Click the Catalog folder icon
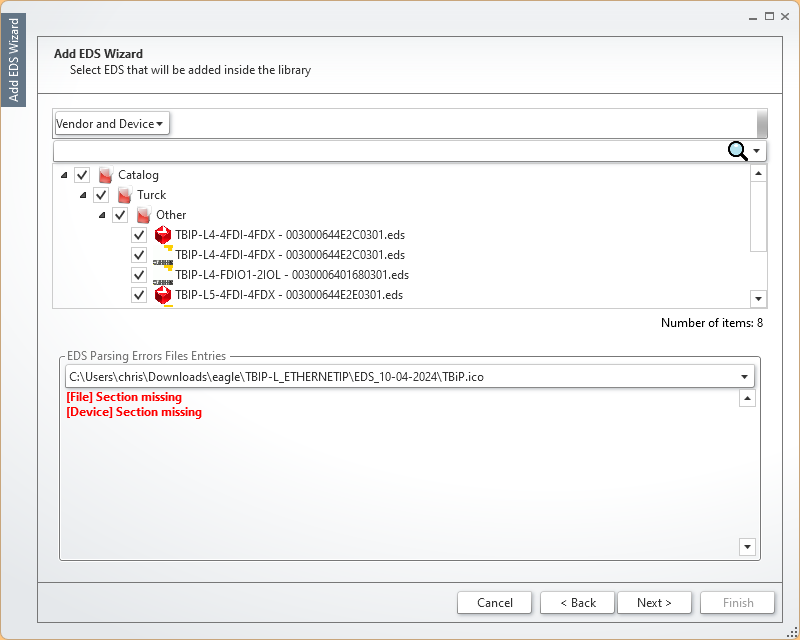Screen dimensions: 800x640 (x=105, y=175)
